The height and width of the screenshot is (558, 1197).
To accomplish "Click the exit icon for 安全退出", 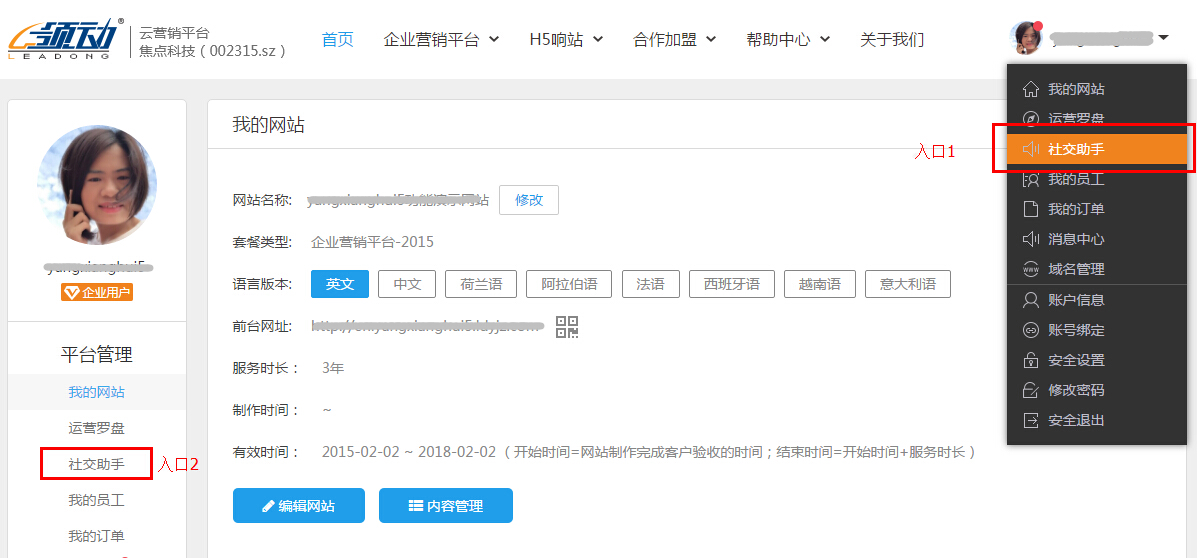I will pyautogui.click(x=1031, y=420).
